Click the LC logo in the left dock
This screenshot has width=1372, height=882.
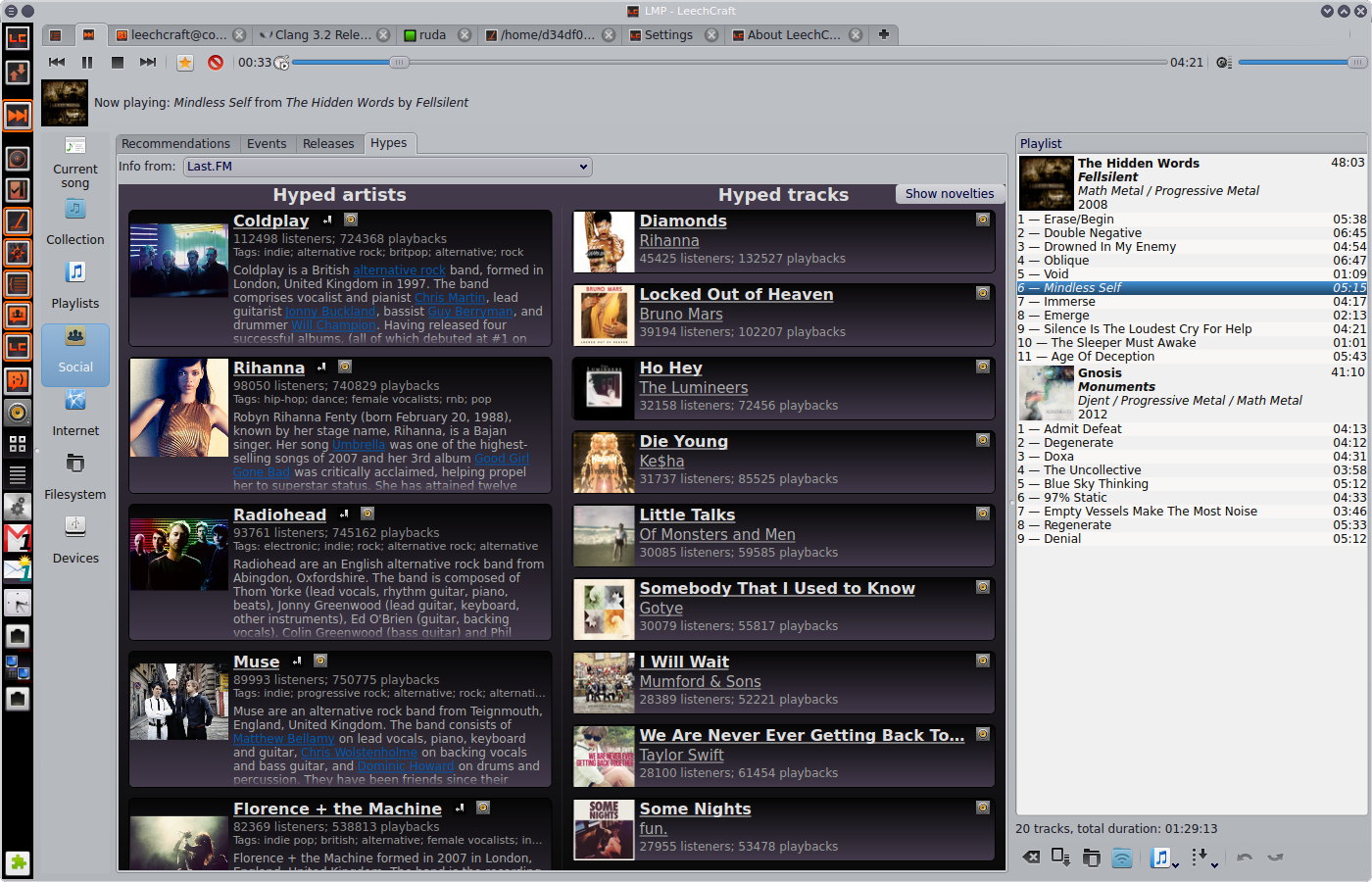coord(18,38)
